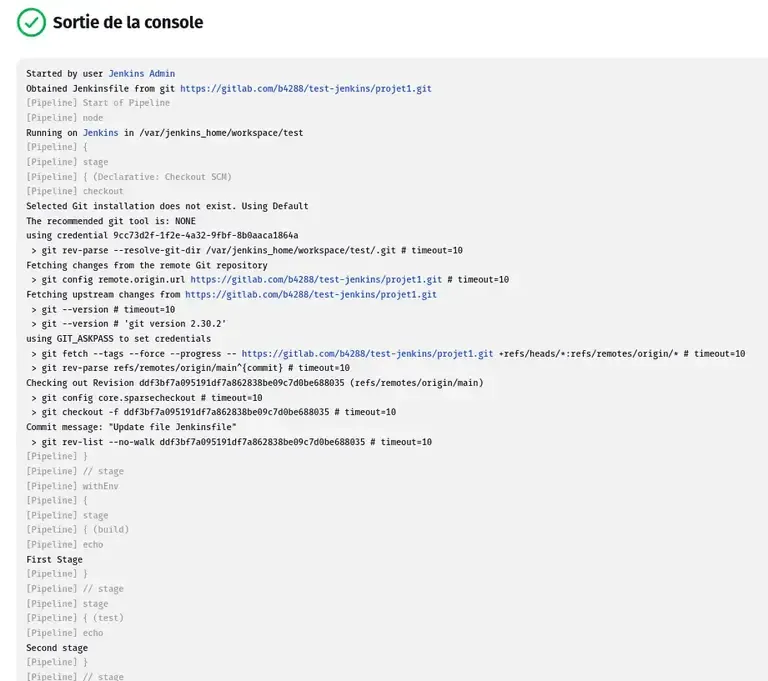The image size is (768, 681).
Task: Click the First Stage output line
Action: pyautogui.click(x=54, y=560)
